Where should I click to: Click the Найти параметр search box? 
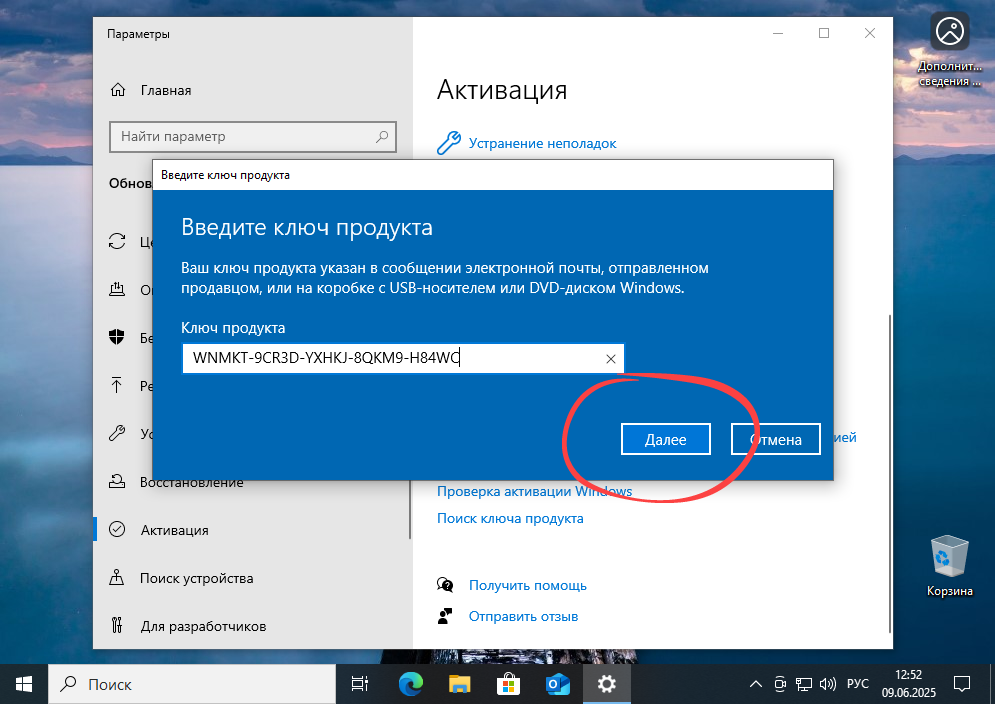[x=252, y=136]
